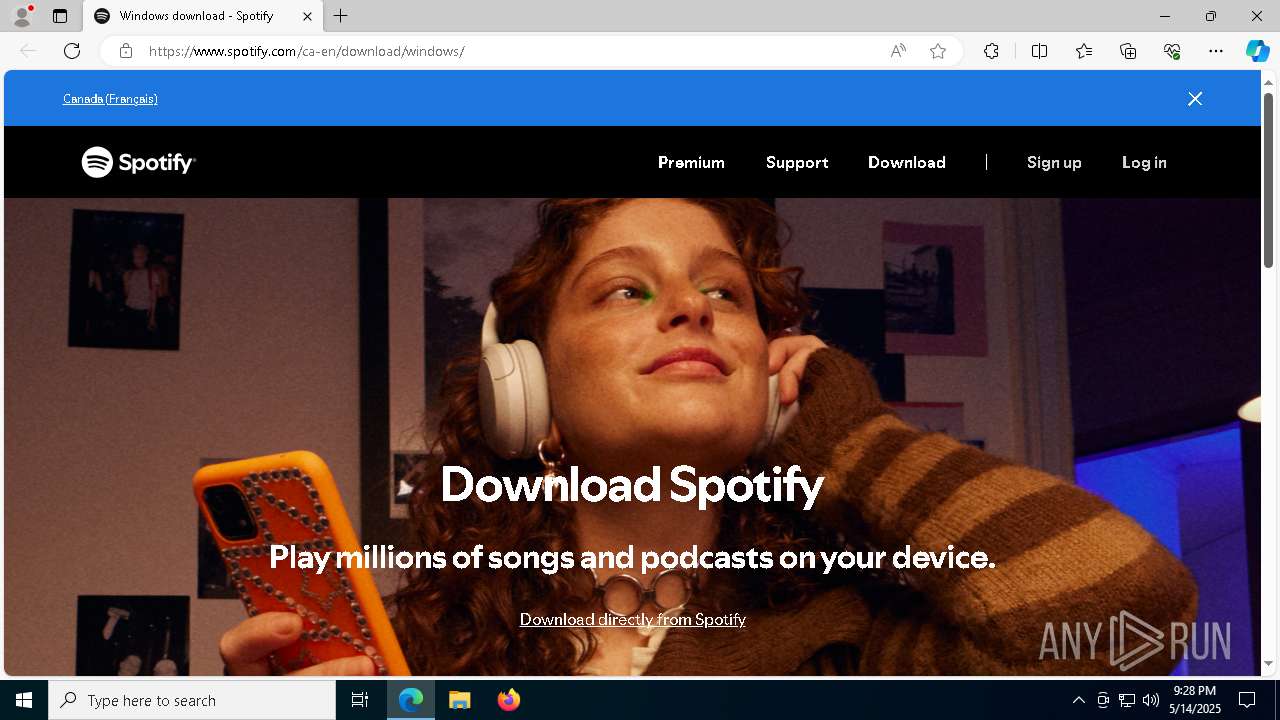
Task: Open the volume speaker tray icon
Action: (1150, 700)
